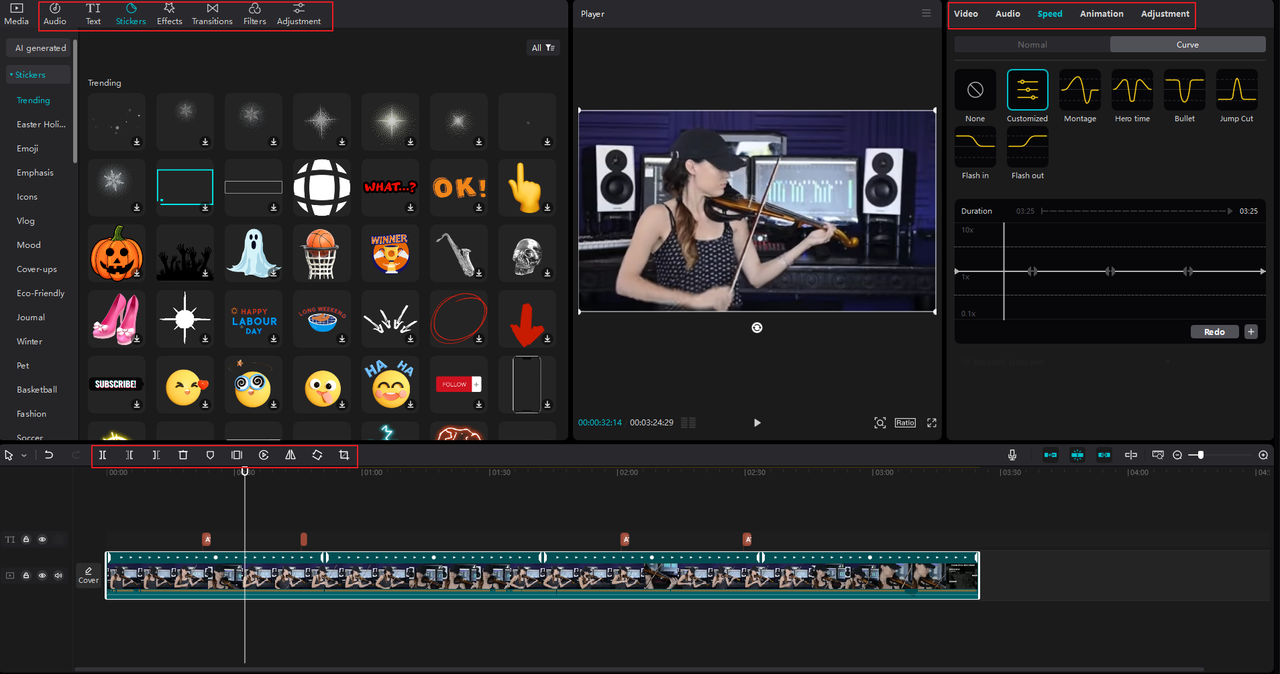Play the video in the Player

click(757, 423)
